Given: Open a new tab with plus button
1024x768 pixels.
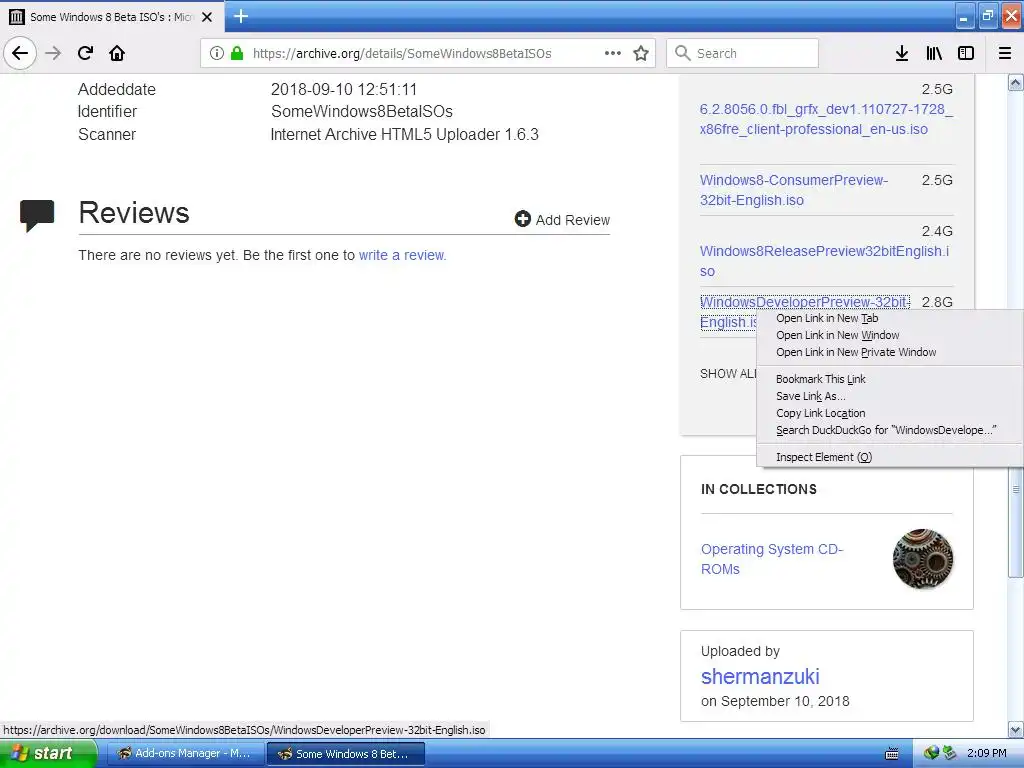Looking at the screenshot, I should [x=241, y=16].
